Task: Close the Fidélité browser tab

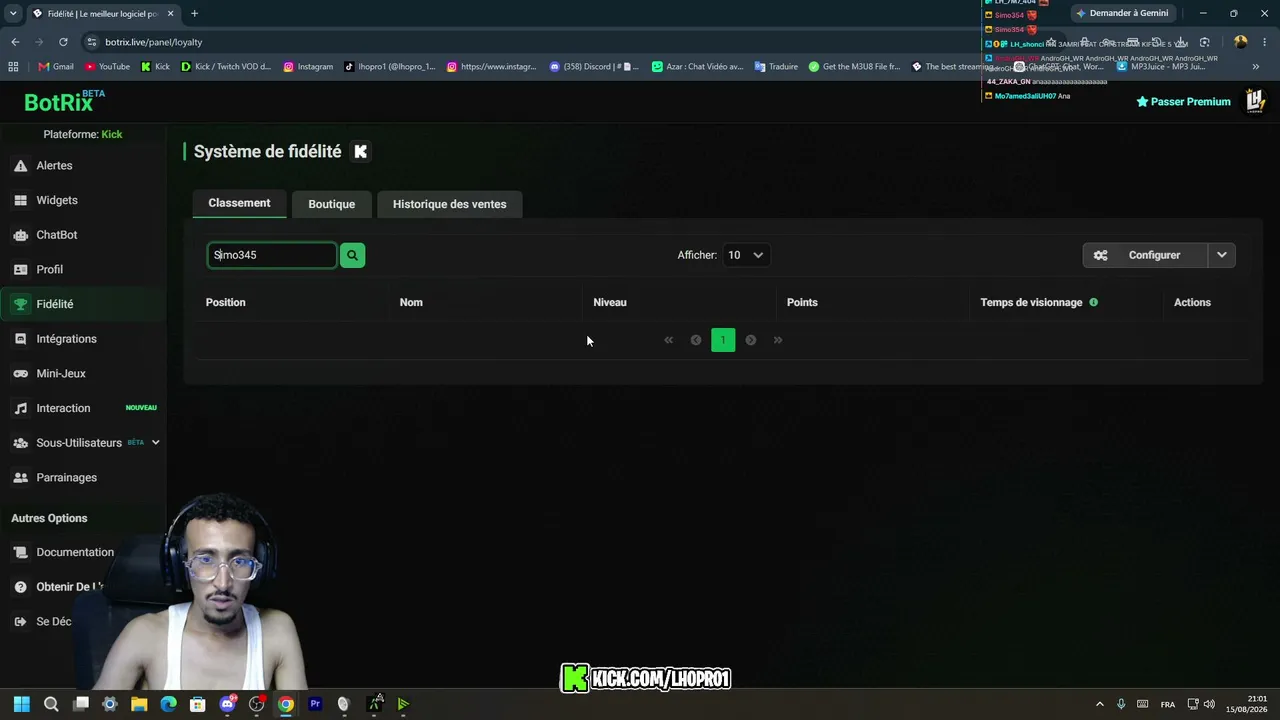Action: click(x=170, y=14)
